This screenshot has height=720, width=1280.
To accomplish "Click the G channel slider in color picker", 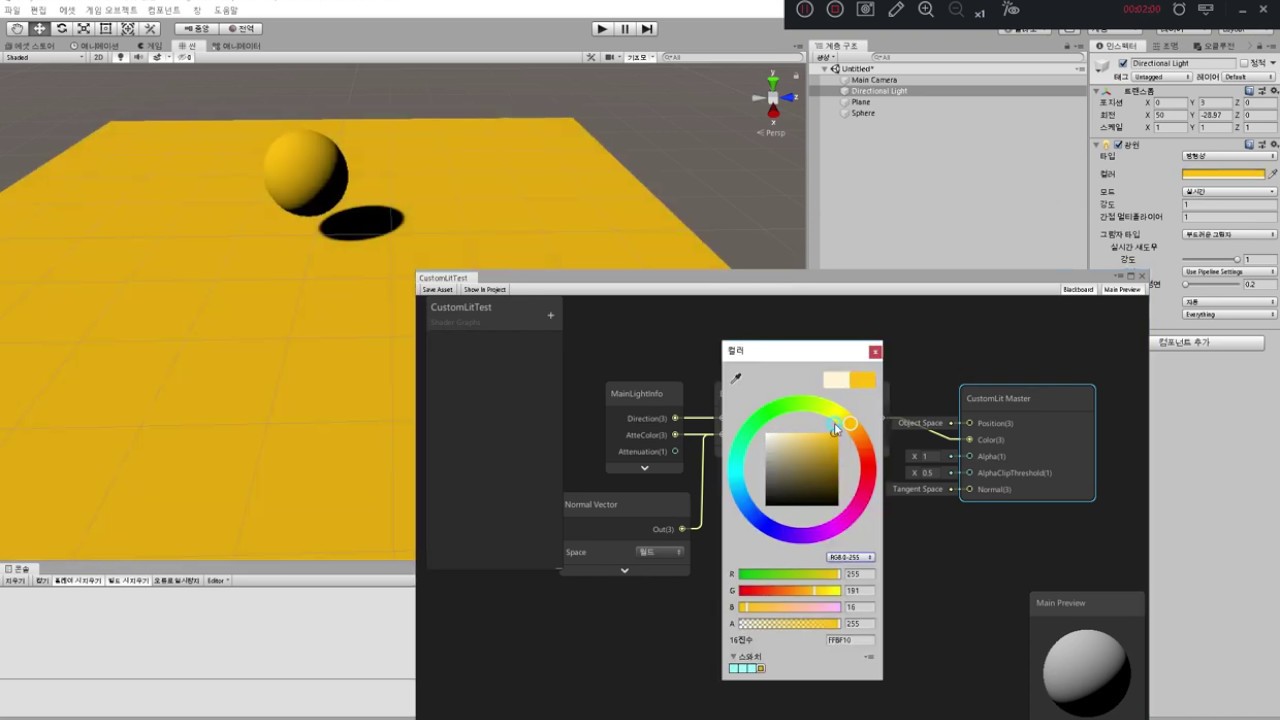I will point(789,591).
